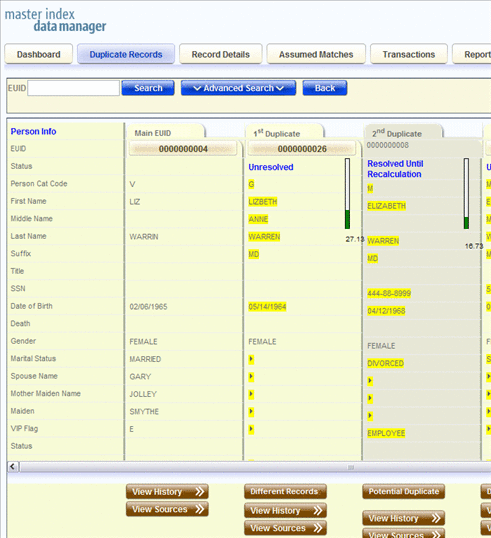
Task: Click mother maiden name JOLLEY
Action: (143, 394)
